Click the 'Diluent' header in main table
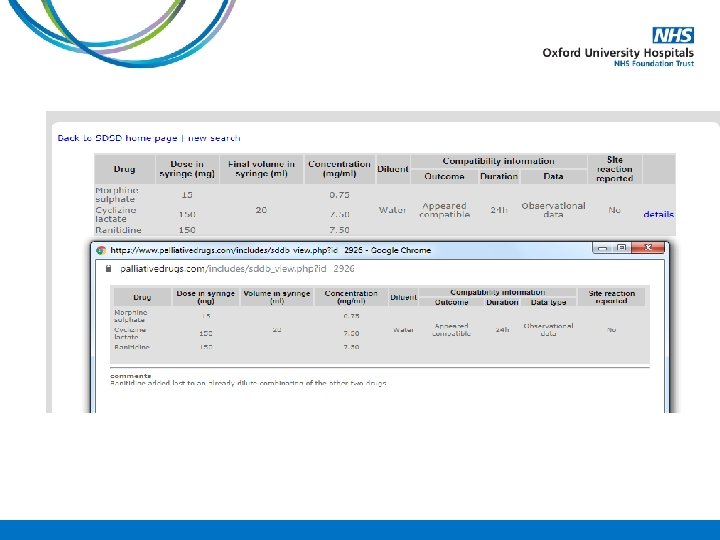 click(x=393, y=169)
